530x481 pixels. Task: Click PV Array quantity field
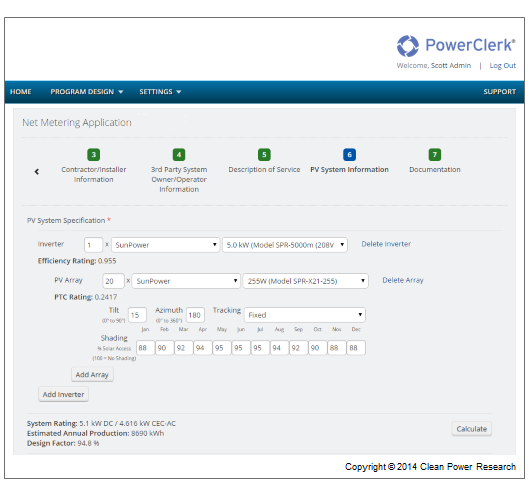click(x=113, y=281)
